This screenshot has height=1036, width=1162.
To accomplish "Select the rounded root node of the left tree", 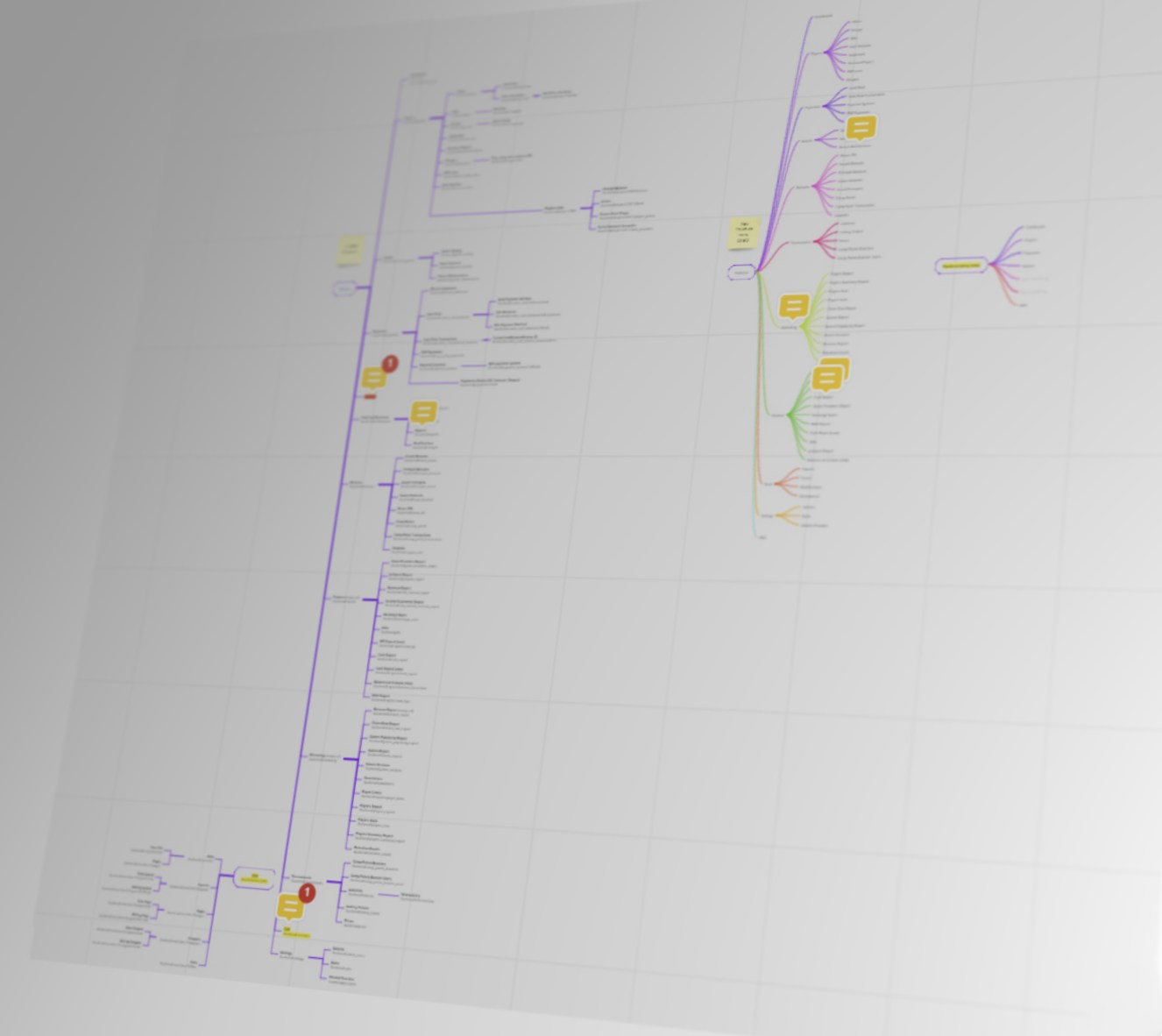I will pos(344,289).
